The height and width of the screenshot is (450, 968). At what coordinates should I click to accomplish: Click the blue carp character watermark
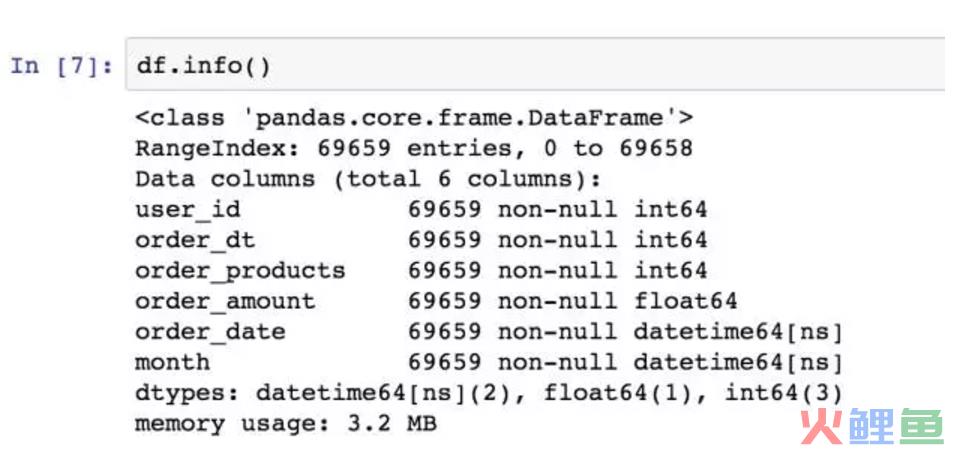click(x=872, y=426)
